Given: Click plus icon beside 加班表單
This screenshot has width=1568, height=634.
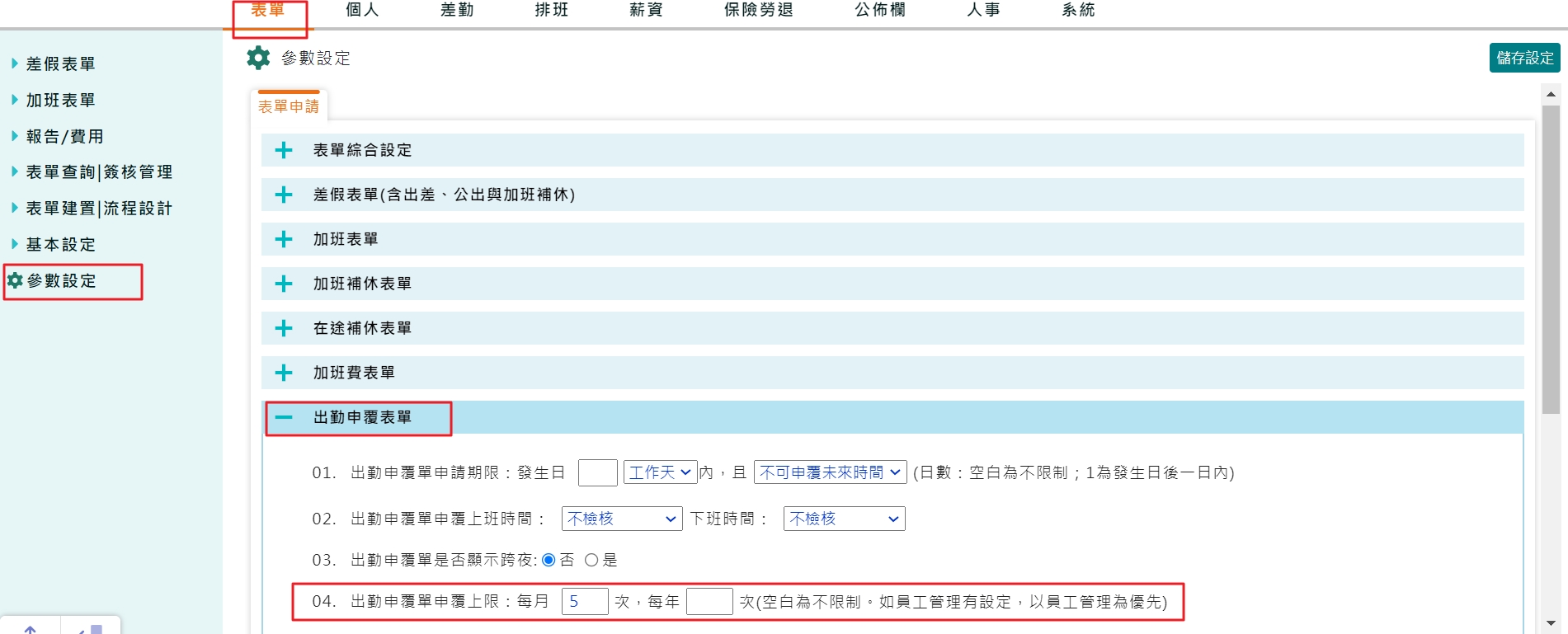Looking at the screenshot, I should [284, 239].
